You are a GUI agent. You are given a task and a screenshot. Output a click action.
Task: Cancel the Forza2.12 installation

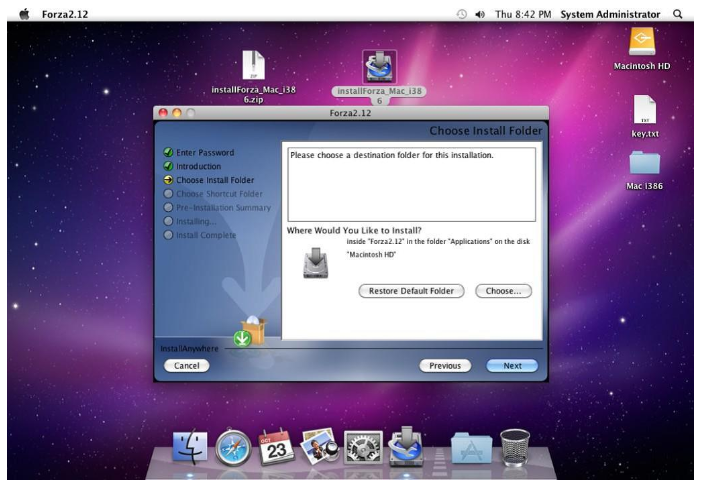pos(186,365)
